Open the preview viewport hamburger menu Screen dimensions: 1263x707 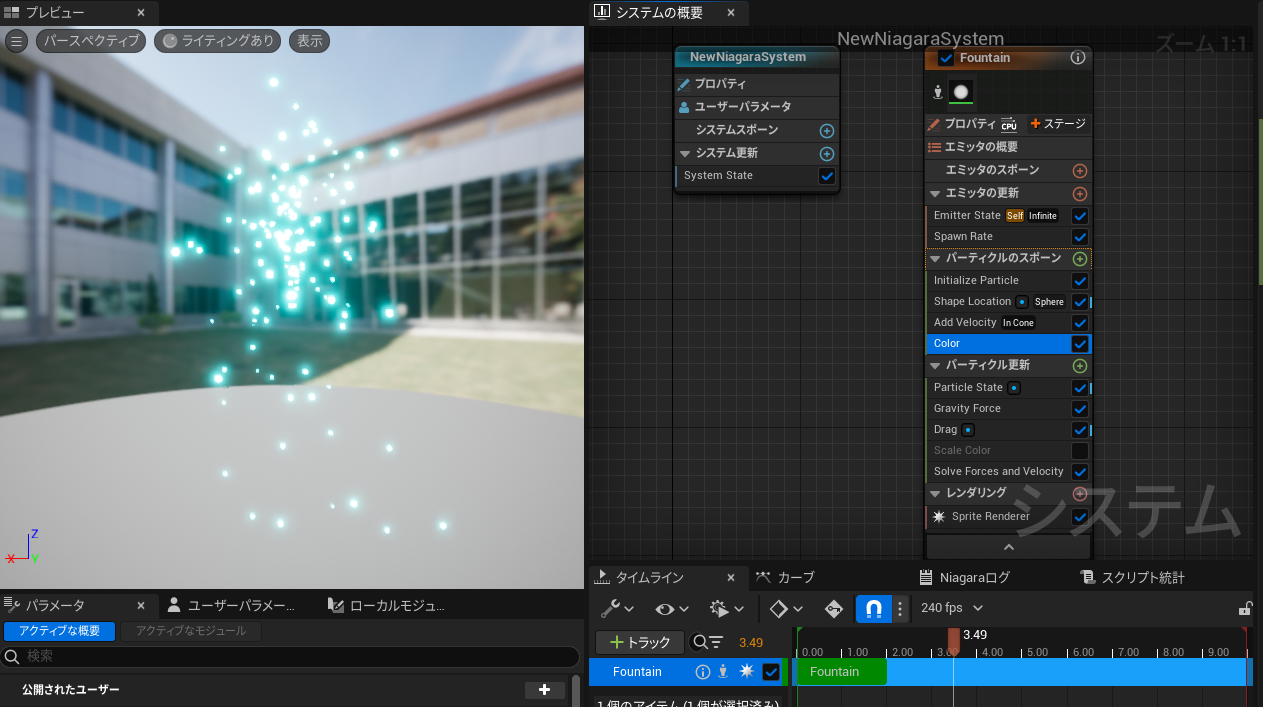click(16, 41)
